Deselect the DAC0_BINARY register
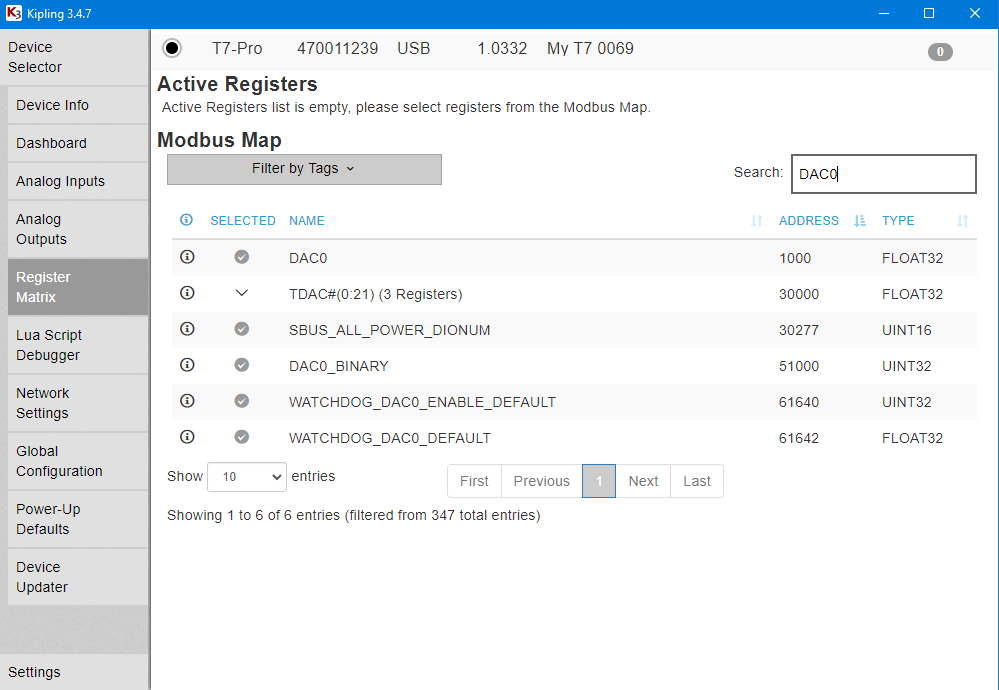 (241, 365)
